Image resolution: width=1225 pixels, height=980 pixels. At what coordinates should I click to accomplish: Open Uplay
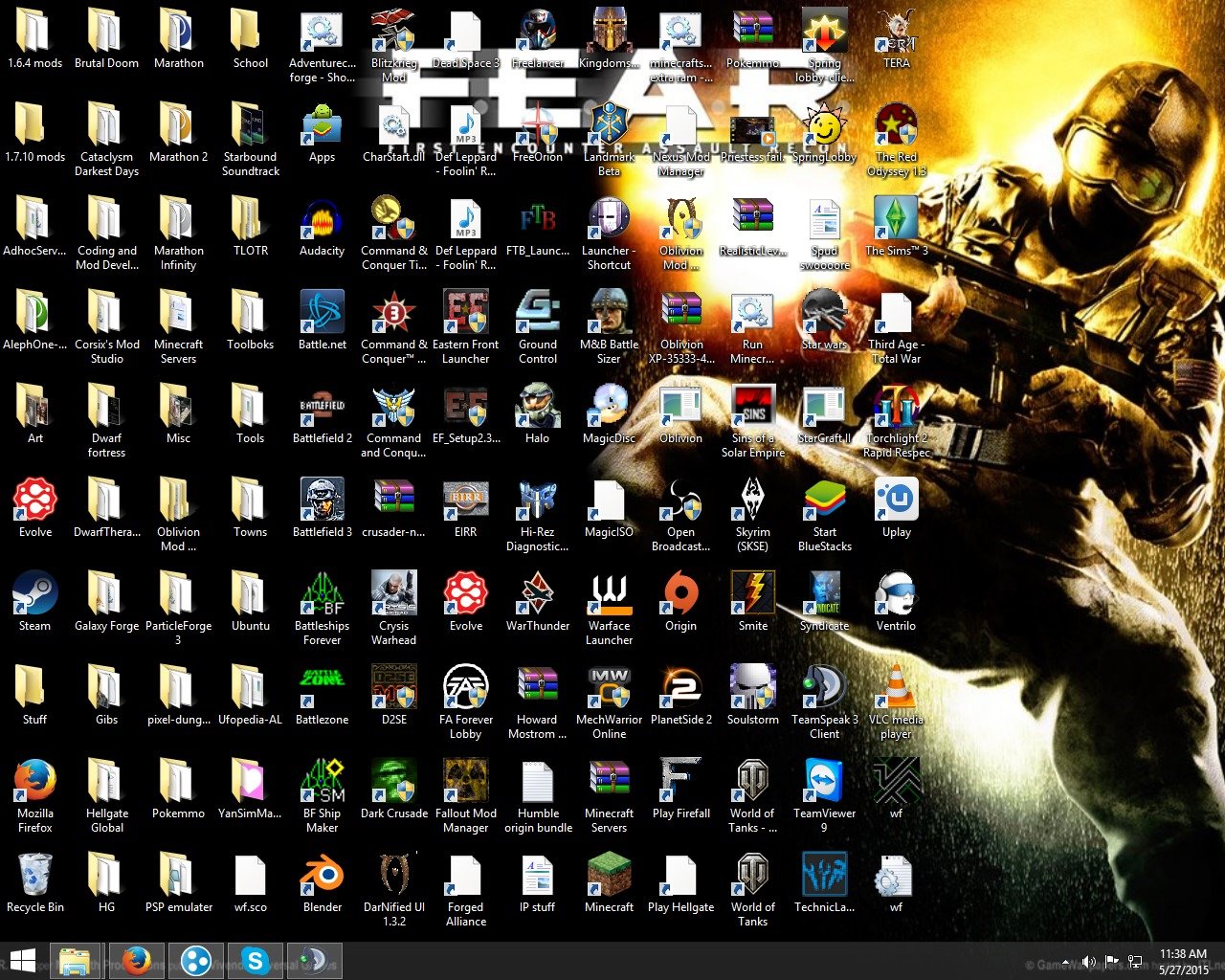(896, 500)
